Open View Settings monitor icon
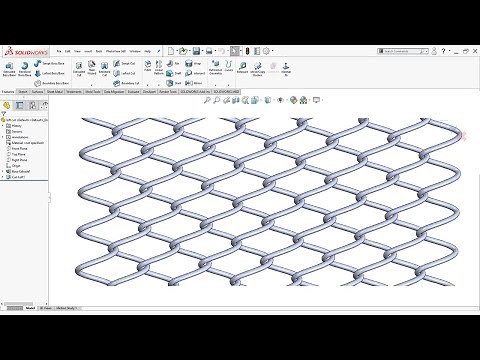The width and height of the screenshot is (480, 360). pyautogui.click(x=316, y=100)
